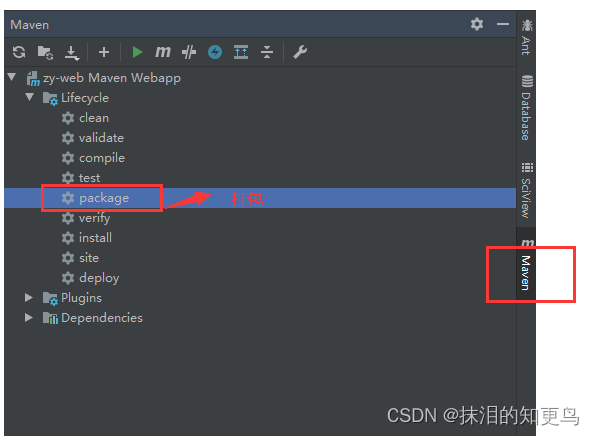Toggle offline mode lightning icon
595x436 pixels.
[215, 52]
